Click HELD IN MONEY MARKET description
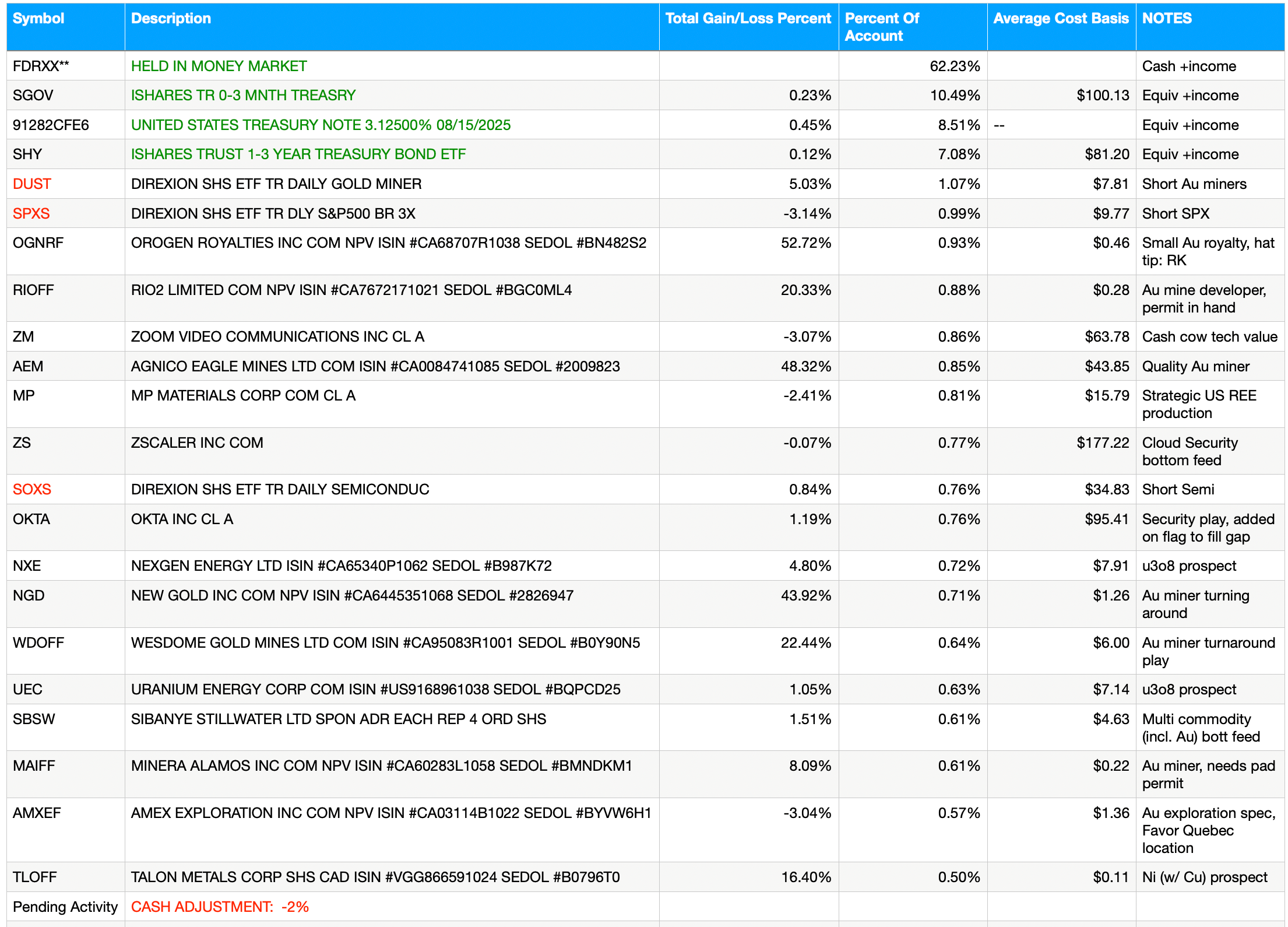This screenshot has width=1288, height=927. click(219, 66)
